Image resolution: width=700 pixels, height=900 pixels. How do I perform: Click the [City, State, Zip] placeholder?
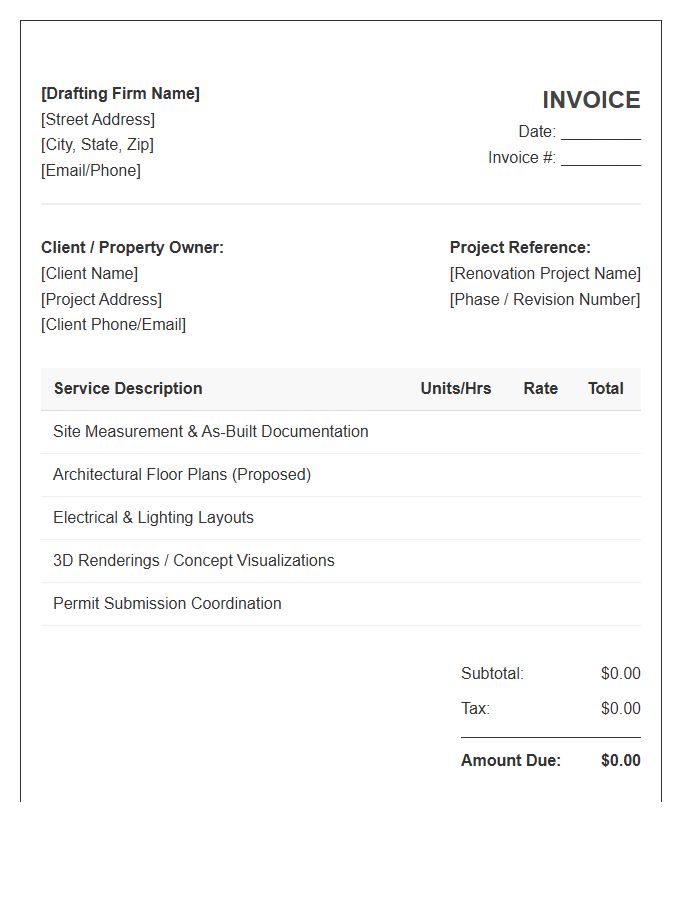tap(98, 145)
